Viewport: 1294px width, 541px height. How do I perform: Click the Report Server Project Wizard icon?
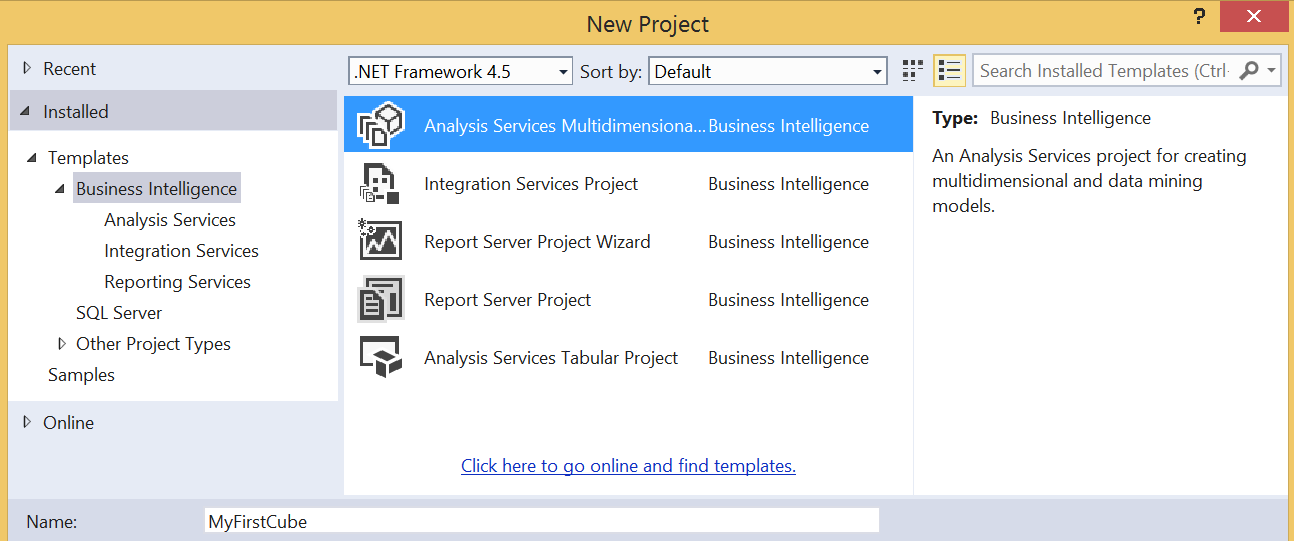pos(380,242)
